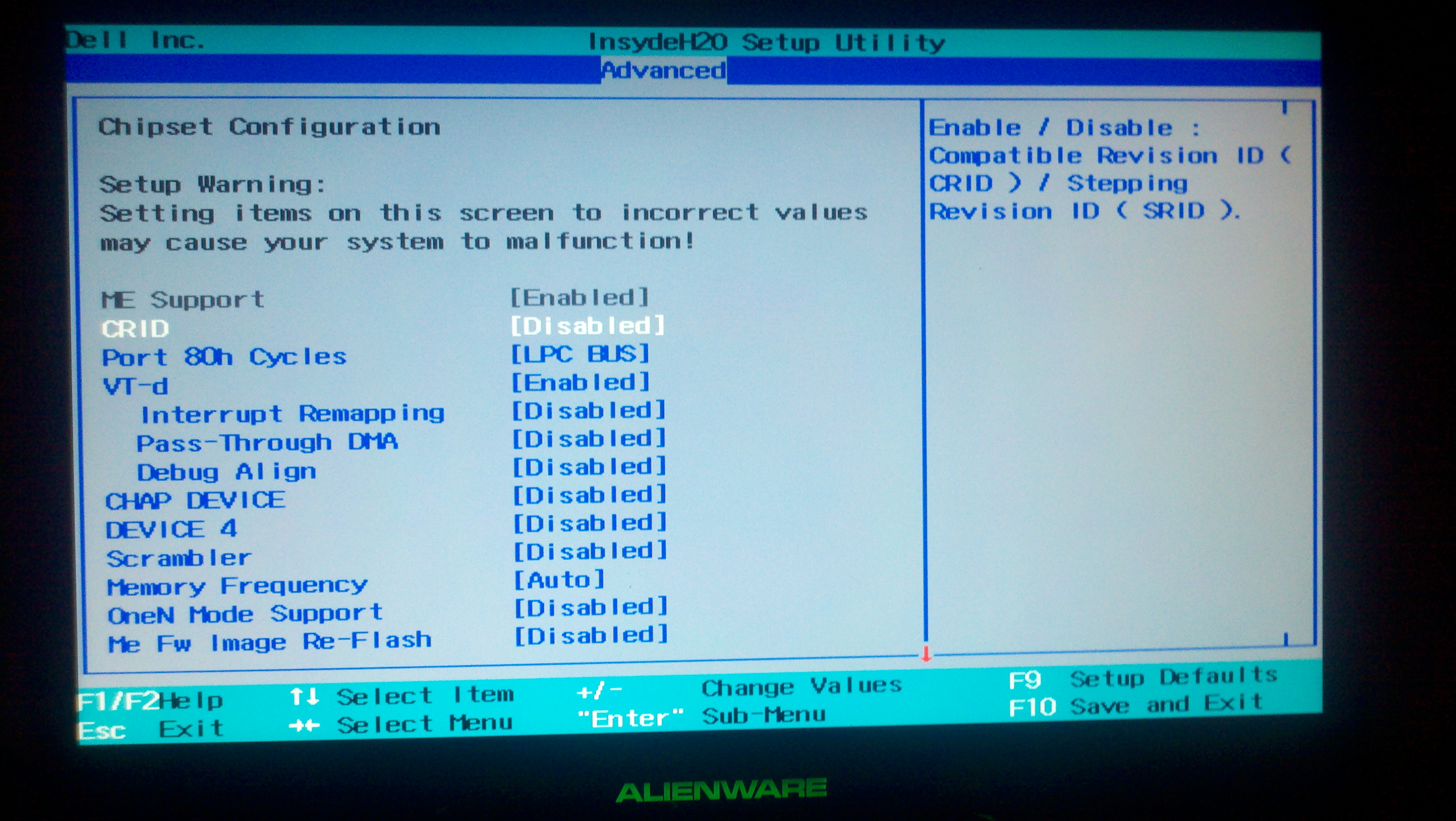Click F9 Setup Defaults
Image resolution: width=1456 pixels, height=821 pixels.
click(1143, 677)
